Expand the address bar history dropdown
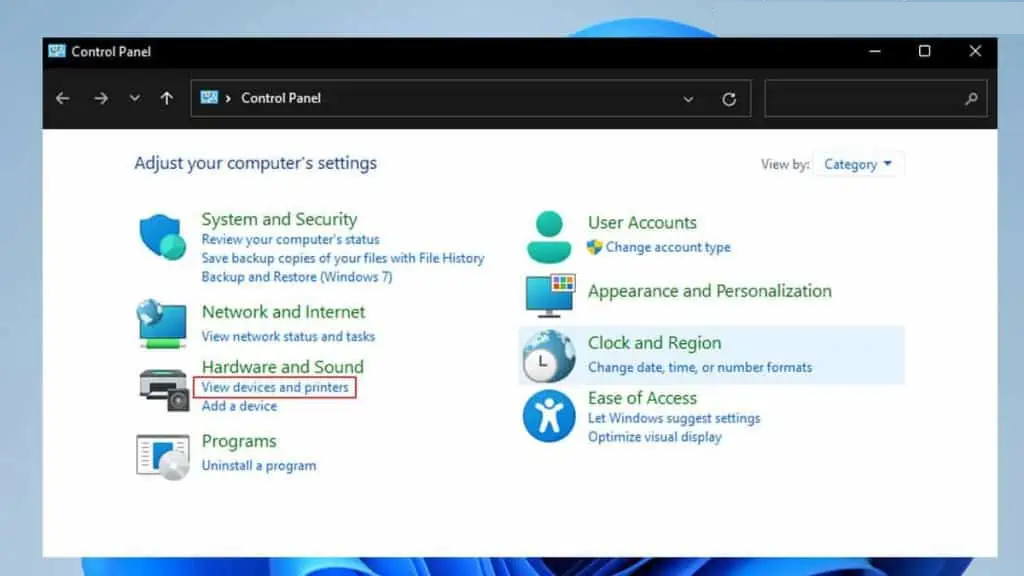Screen dimensions: 1024x576 pyautogui.click(x=688, y=99)
